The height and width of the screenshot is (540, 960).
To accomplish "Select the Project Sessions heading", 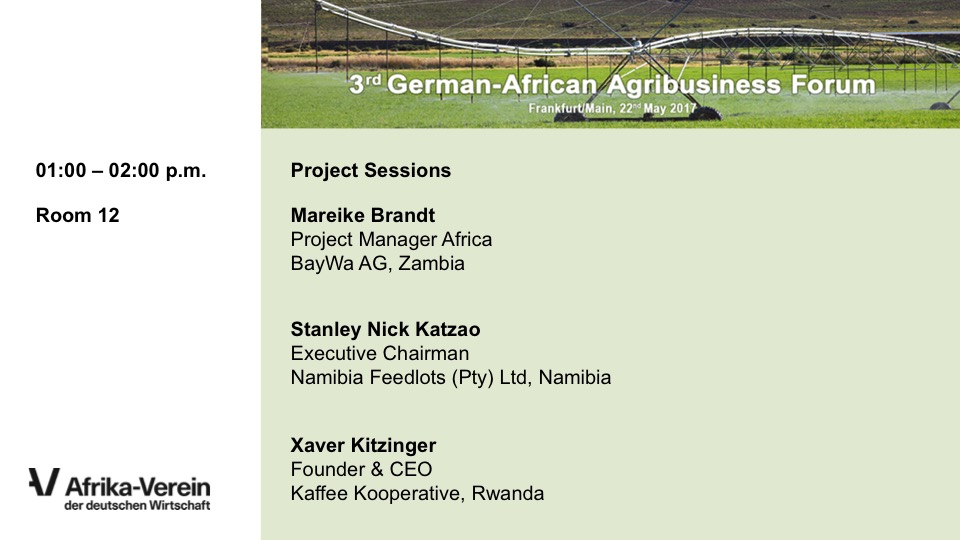I will tap(370, 171).
